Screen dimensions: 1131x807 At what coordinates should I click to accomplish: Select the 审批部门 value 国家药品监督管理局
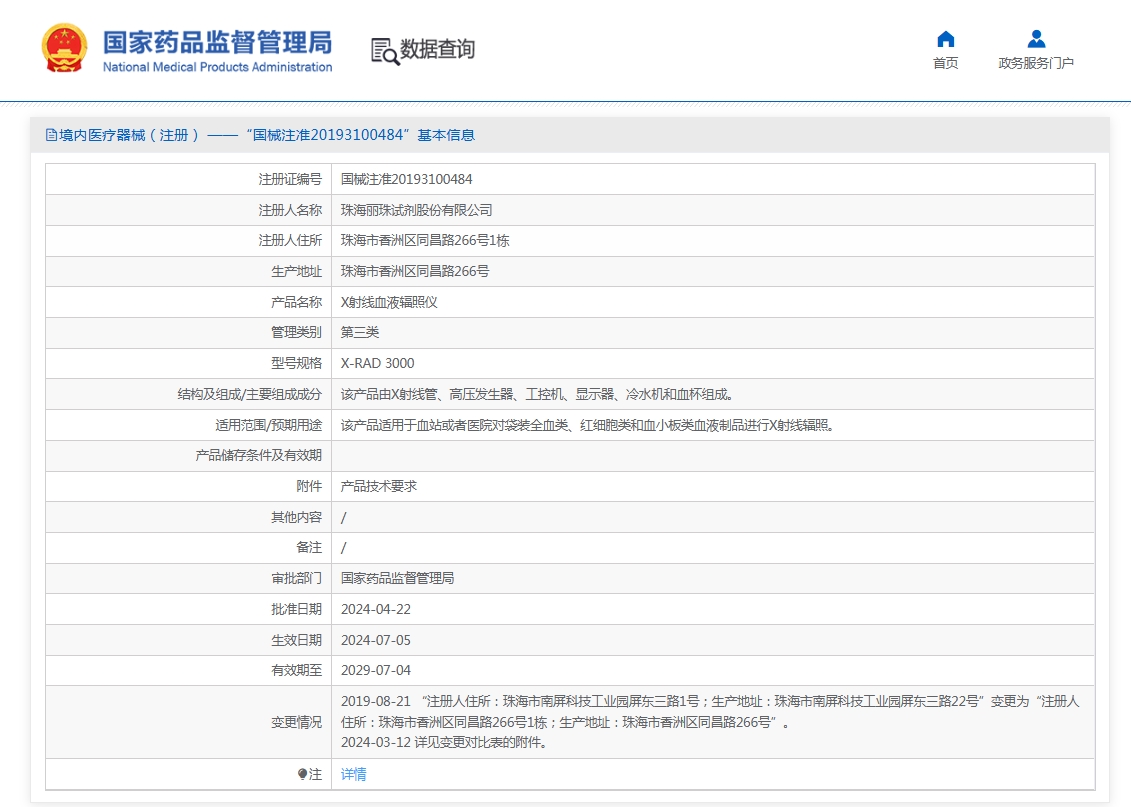pos(397,578)
